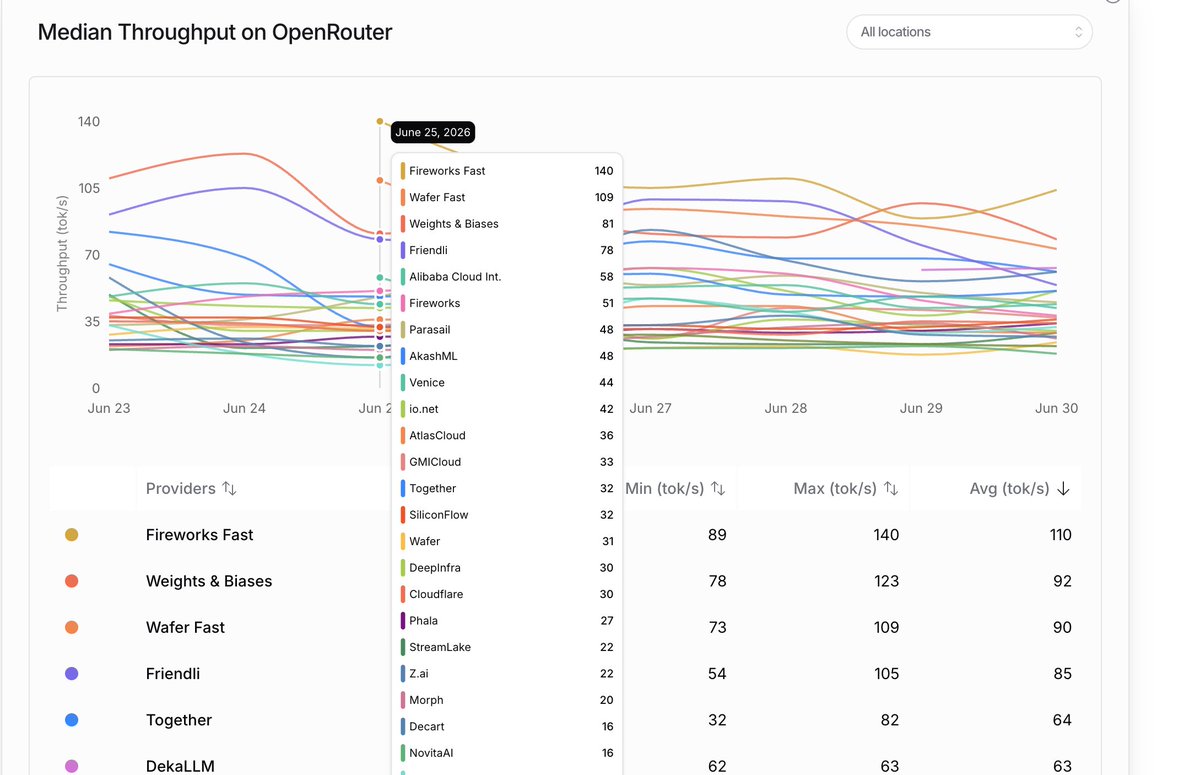
Task: Click Z.ai entry in tooltip
Action: pos(507,674)
